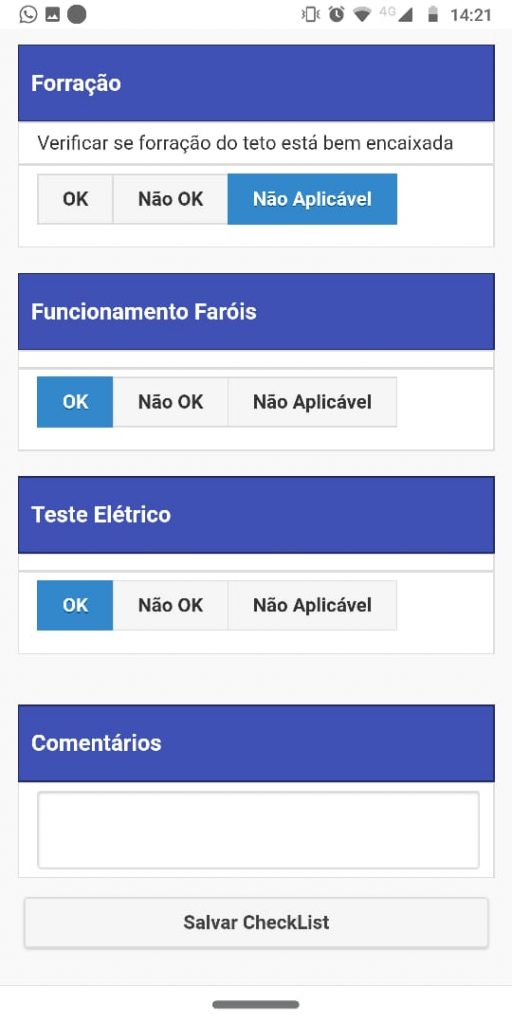This screenshot has width=512, height=1024.
Task: Tap the bottom navigation home pill
Action: pos(256,1004)
